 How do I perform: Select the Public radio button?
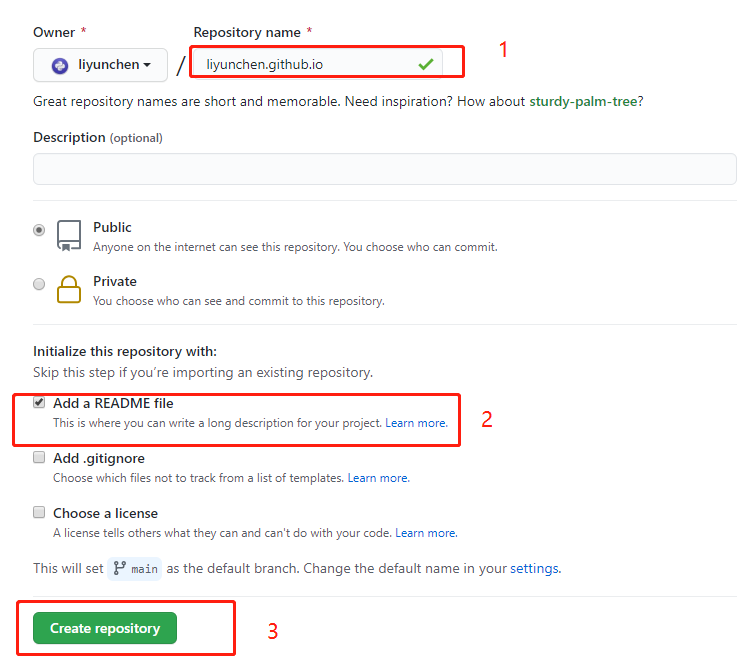(39, 230)
